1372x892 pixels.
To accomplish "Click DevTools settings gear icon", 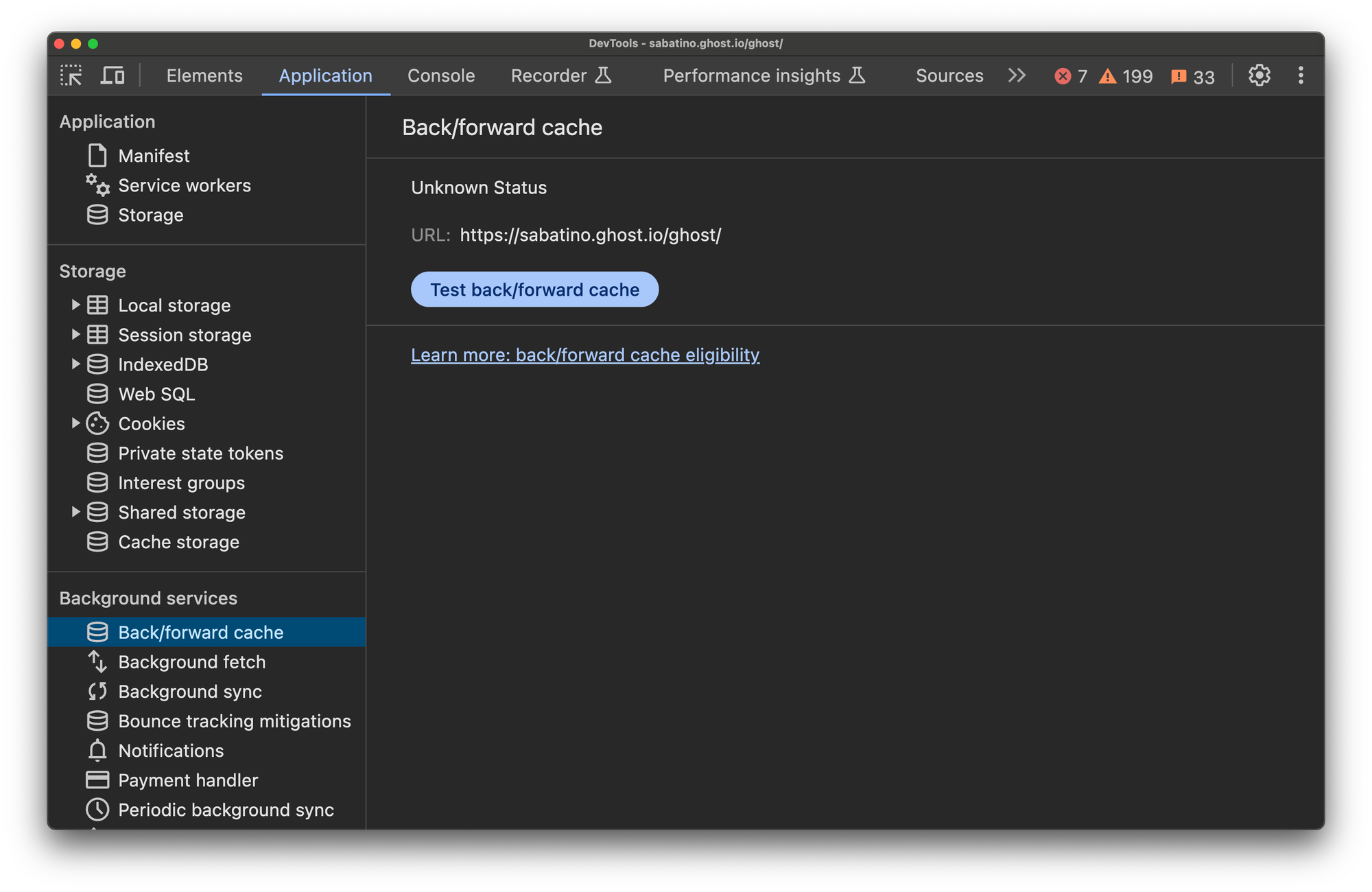I will (1258, 76).
